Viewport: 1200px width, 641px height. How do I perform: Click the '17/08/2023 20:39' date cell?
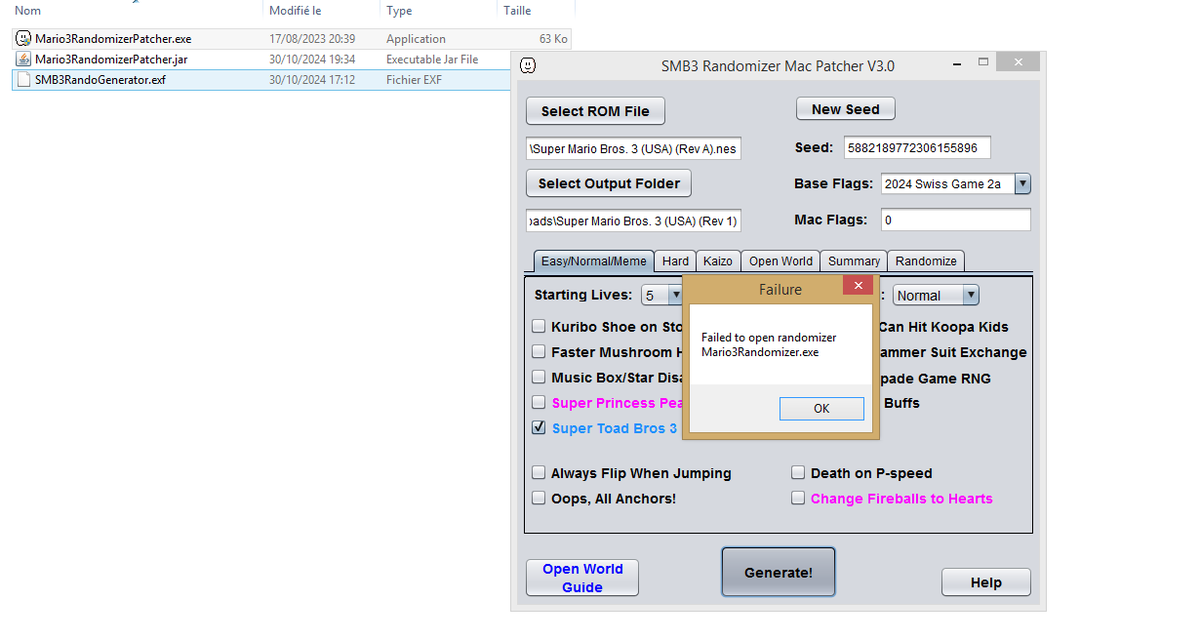click(312, 39)
